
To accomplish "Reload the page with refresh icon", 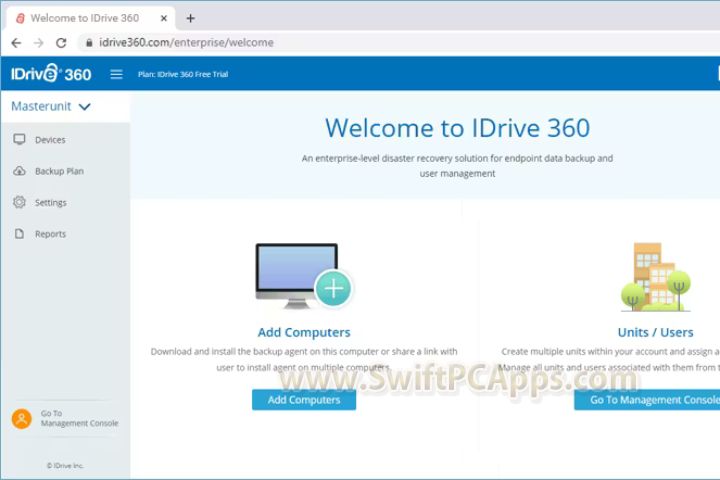I will tap(61, 43).
